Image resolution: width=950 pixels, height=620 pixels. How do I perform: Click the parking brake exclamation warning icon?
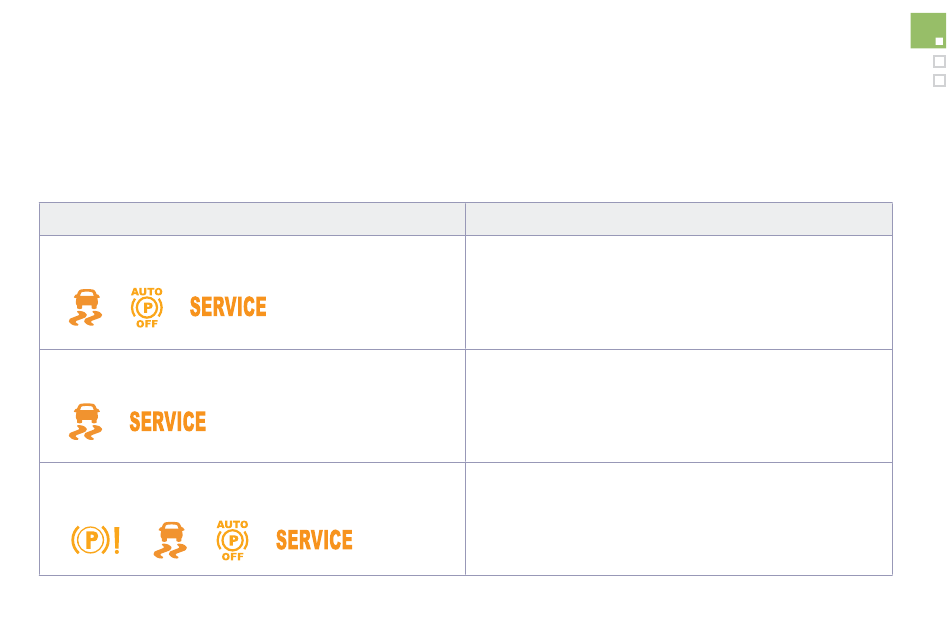[96, 539]
